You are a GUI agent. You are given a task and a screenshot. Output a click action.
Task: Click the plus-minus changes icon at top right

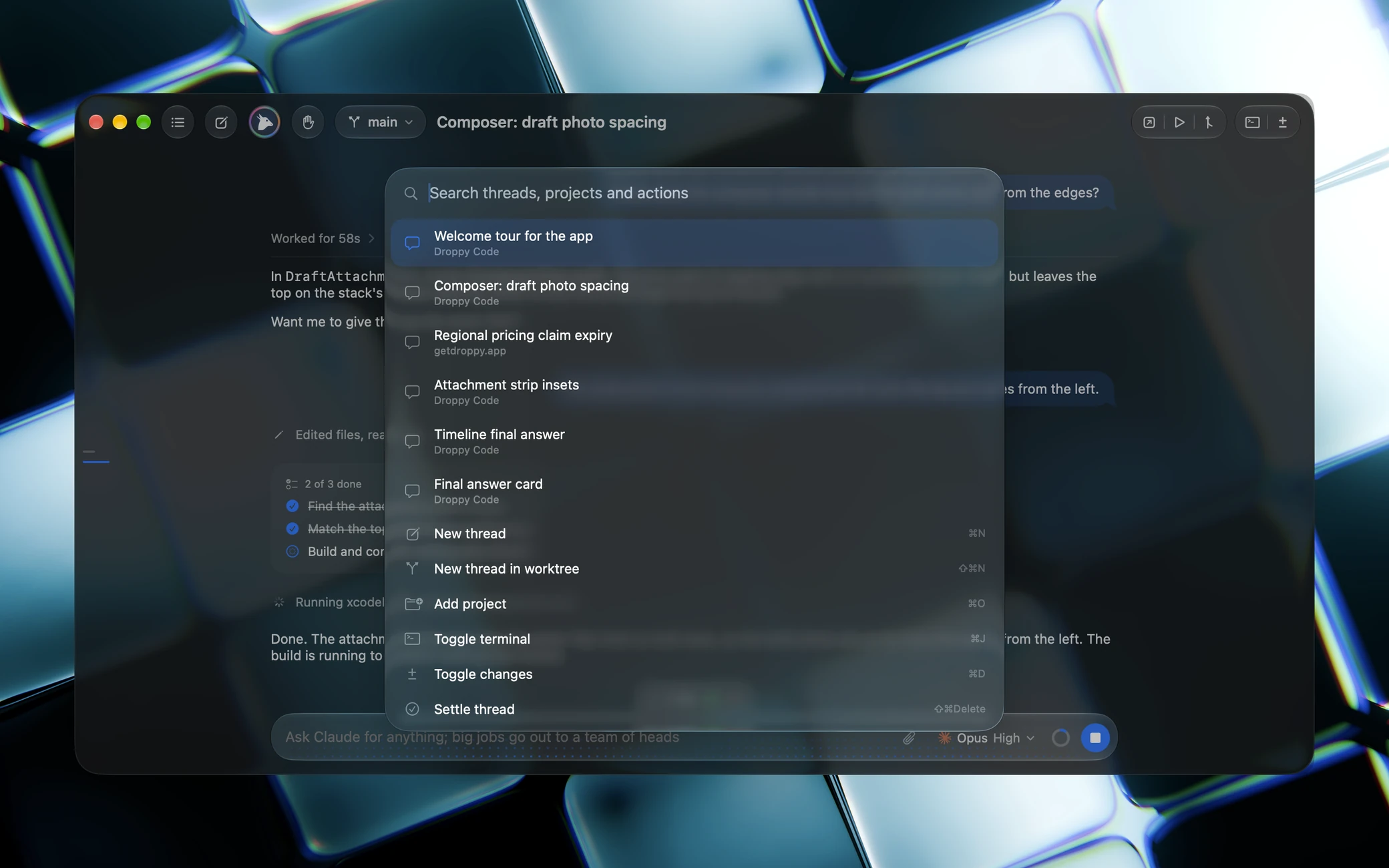(1282, 122)
